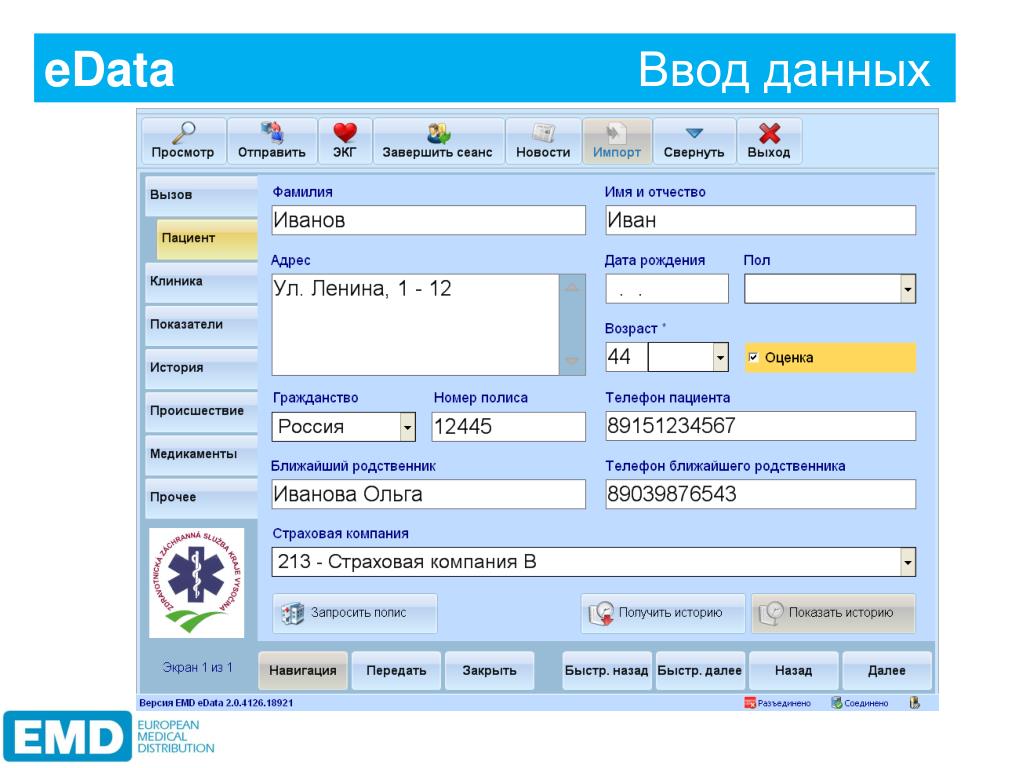1024x768 pixels.
Task: Click the Отправить send icon
Action: (272, 132)
